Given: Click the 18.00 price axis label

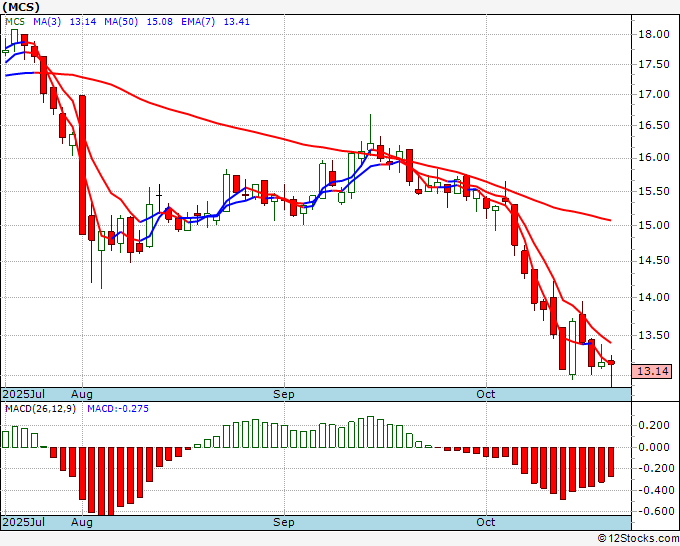Looking at the screenshot, I should click(x=654, y=34).
